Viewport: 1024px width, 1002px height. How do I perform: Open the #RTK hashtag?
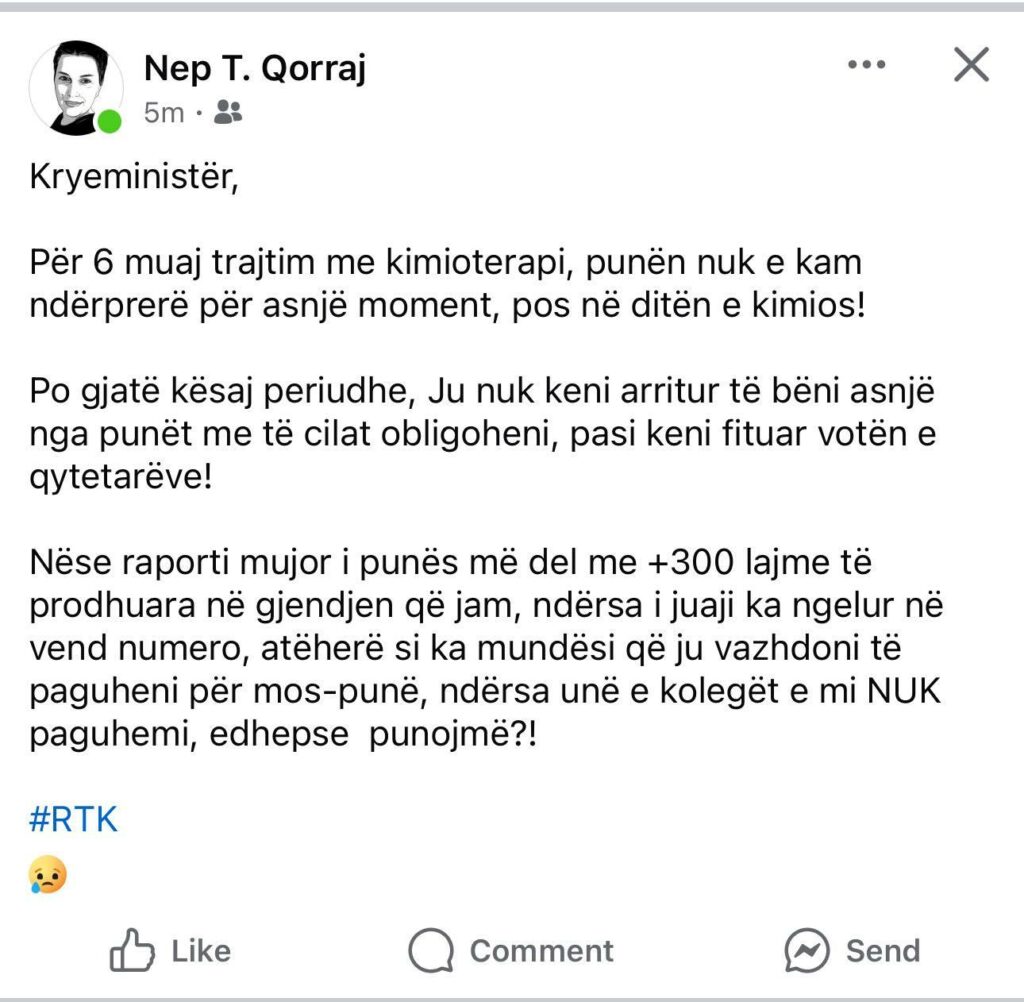pos(74,820)
